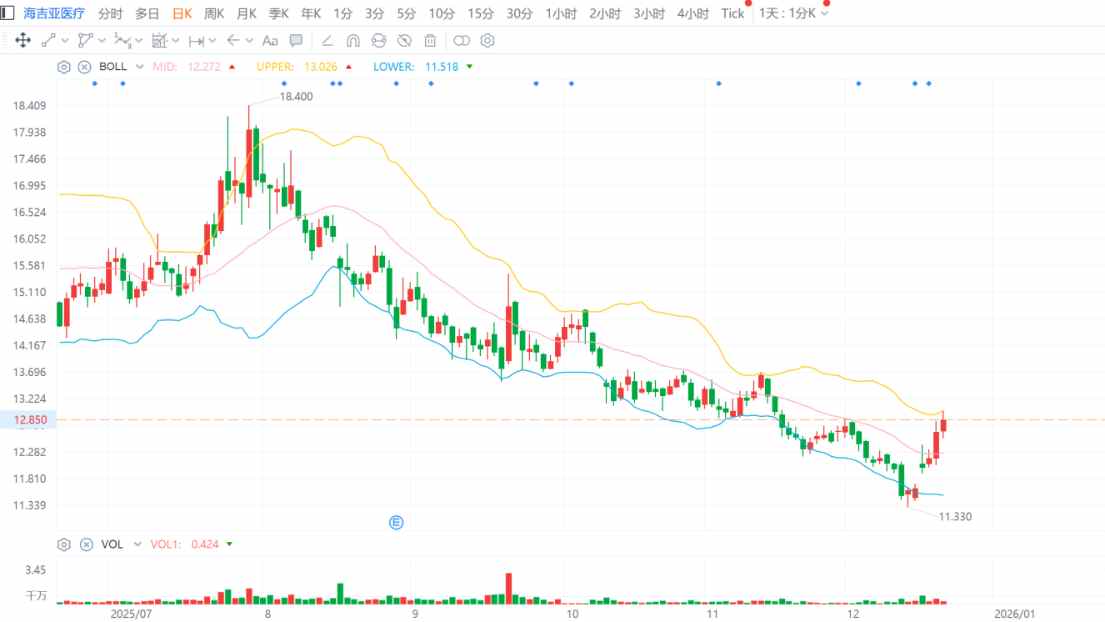The height and width of the screenshot is (622, 1105).
Task: Toggle hide drawings eye-slash icon
Action: pos(404,41)
